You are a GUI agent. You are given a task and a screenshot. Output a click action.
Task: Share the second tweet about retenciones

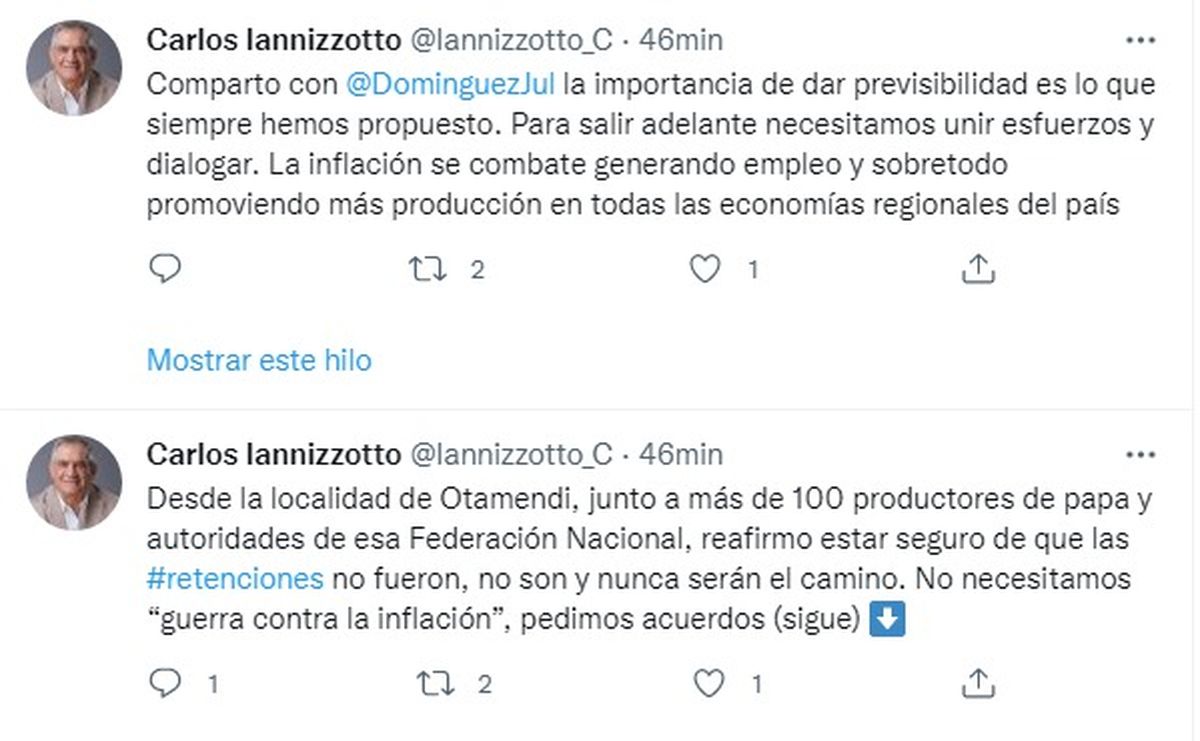pos(977,683)
